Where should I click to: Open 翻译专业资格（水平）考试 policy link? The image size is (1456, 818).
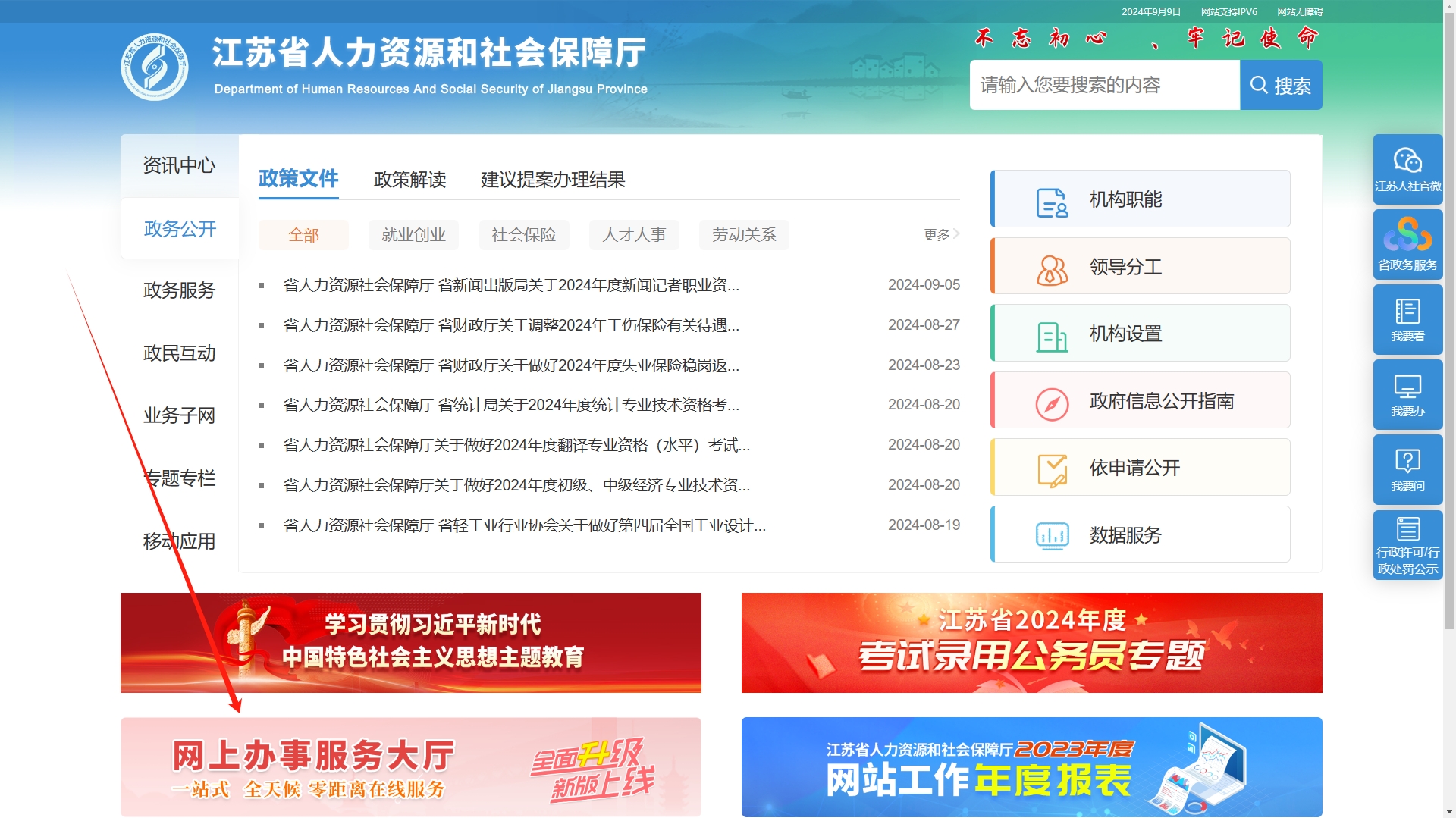516,445
